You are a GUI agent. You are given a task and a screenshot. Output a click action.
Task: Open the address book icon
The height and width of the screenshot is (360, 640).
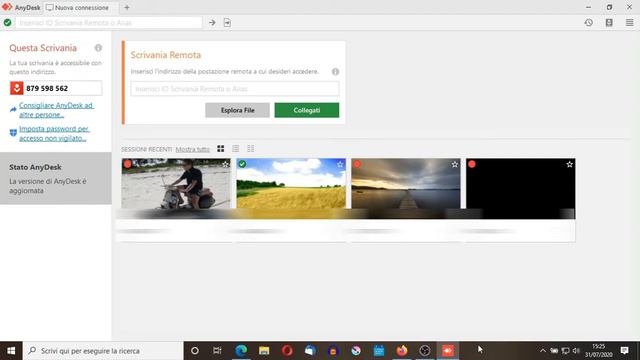click(x=609, y=23)
